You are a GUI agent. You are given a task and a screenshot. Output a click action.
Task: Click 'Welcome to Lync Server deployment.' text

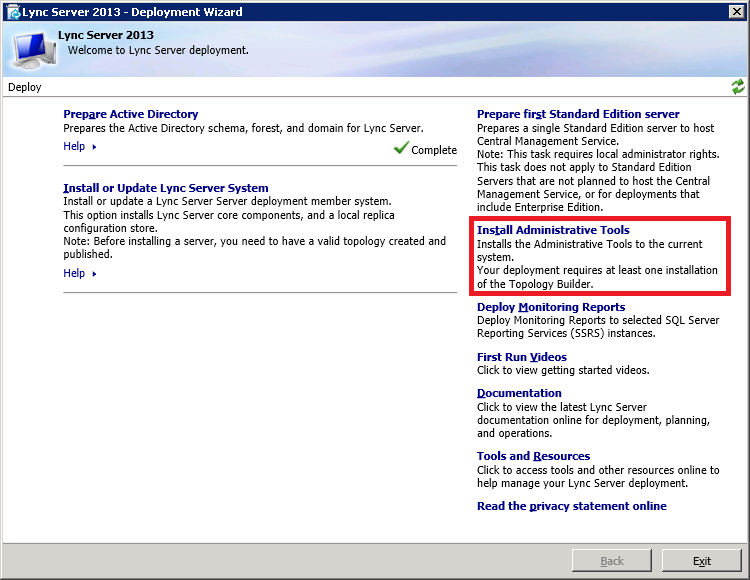point(158,50)
